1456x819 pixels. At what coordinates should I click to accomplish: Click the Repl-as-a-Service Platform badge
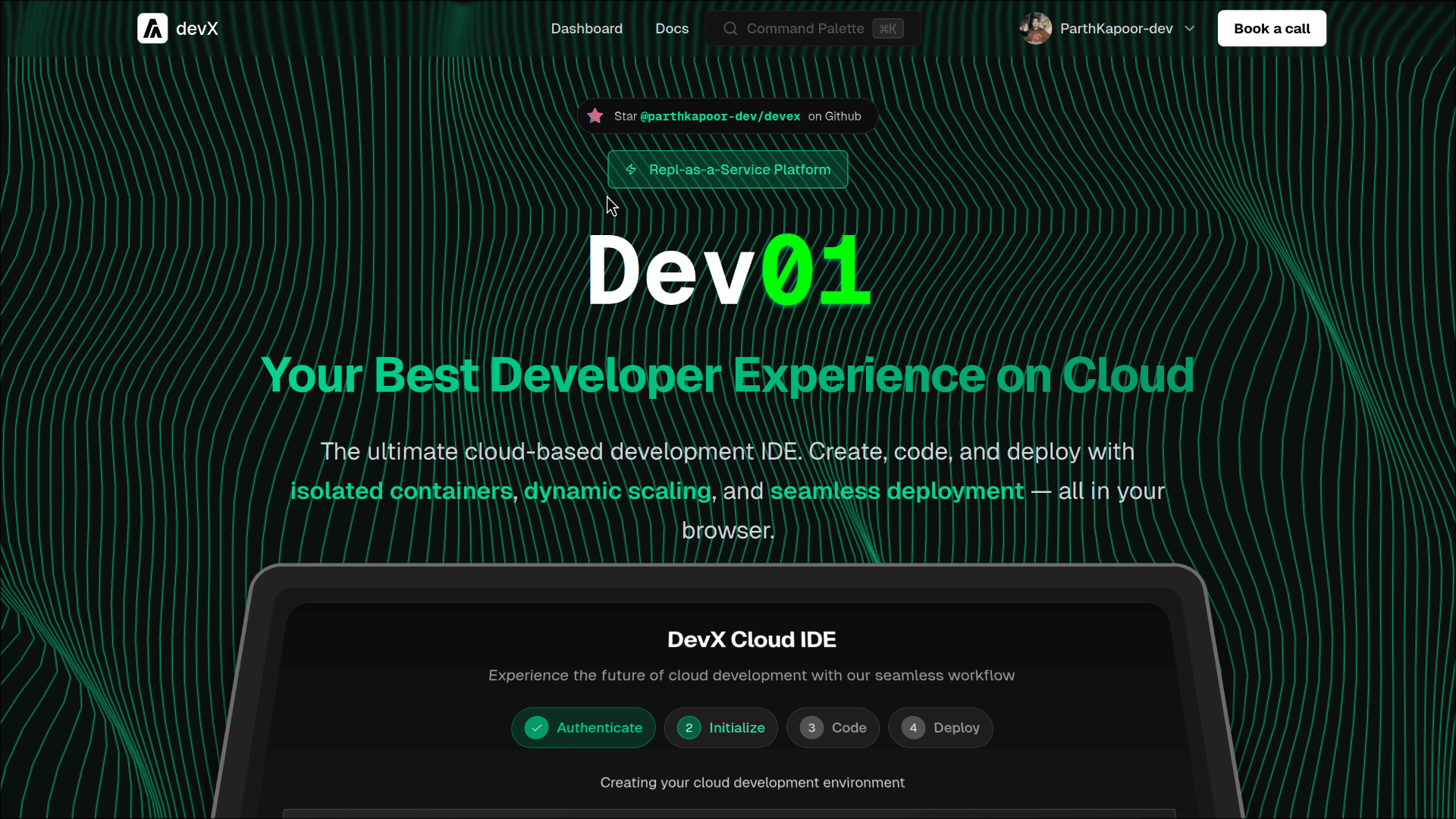(728, 170)
